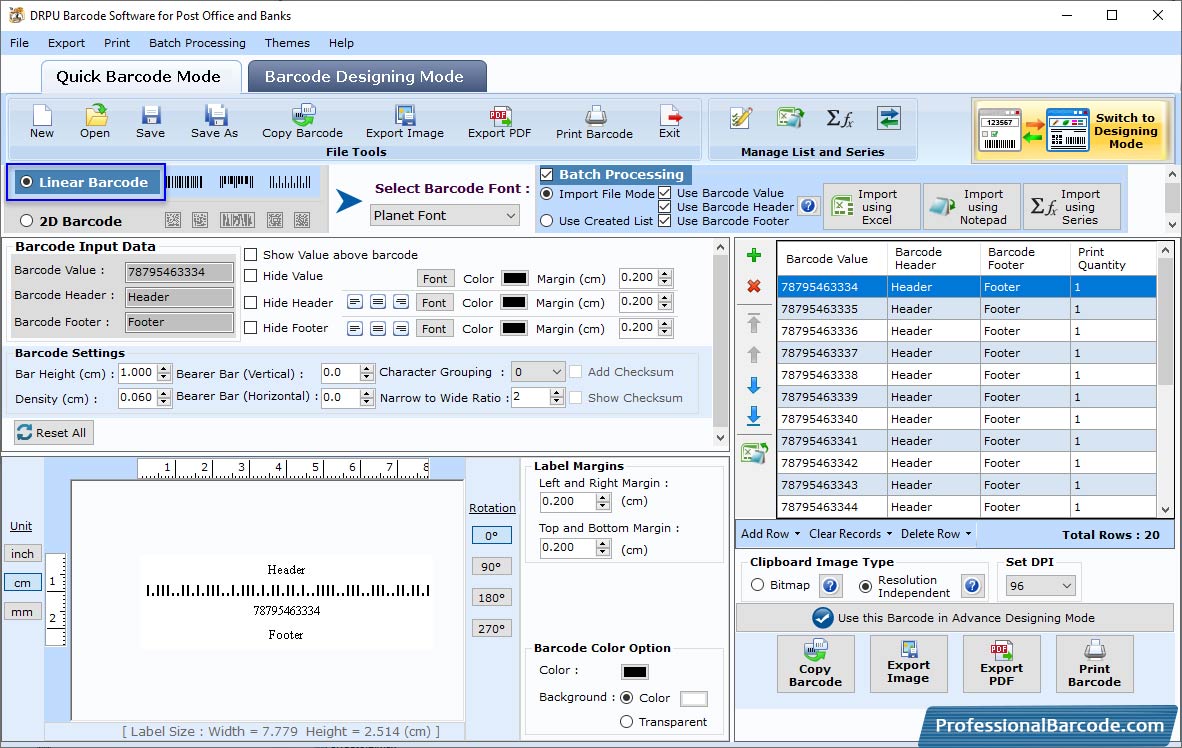The width and height of the screenshot is (1182, 748).
Task: Select Use Created List option
Action: (547, 221)
